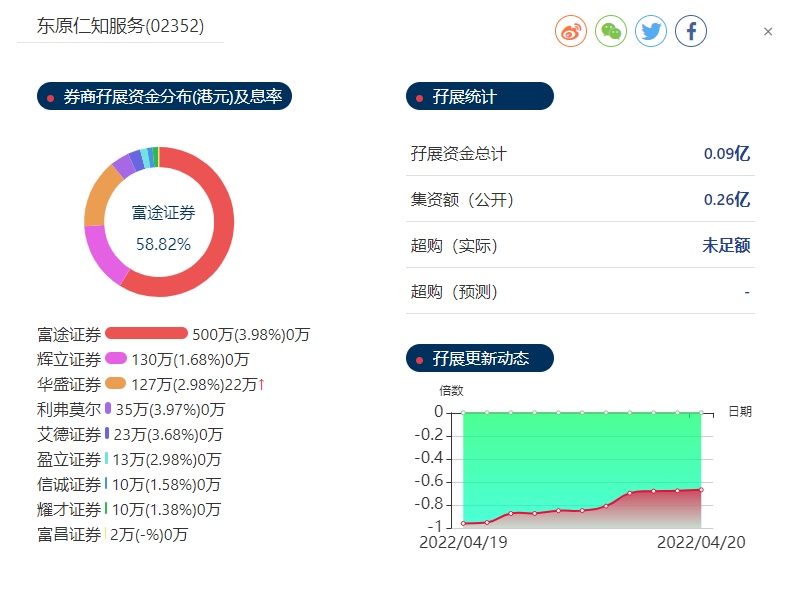Click the 0.09亿 total margin value
Image resolution: width=789 pixels, height=593 pixels.
pos(727,153)
